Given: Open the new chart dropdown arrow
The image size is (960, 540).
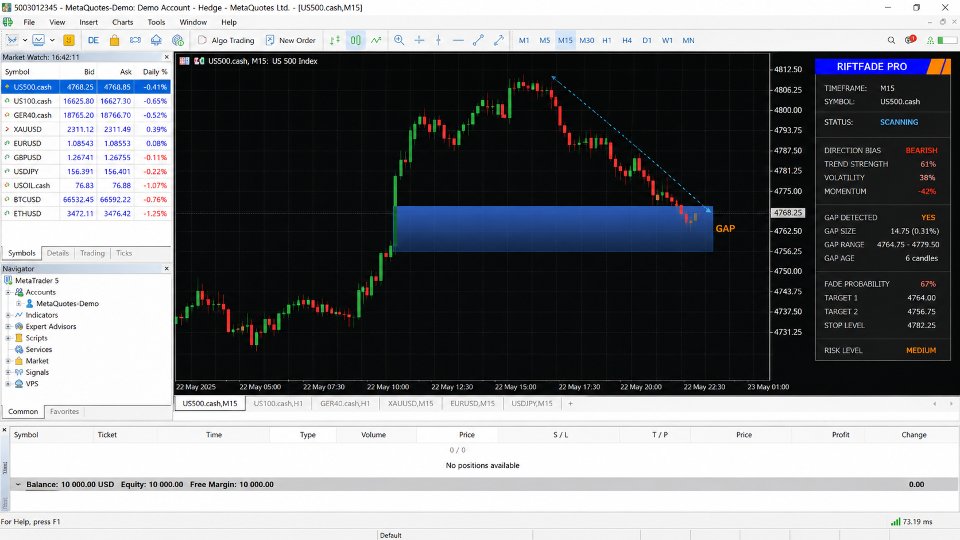Looking at the screenshot, I should click(24, 40).
